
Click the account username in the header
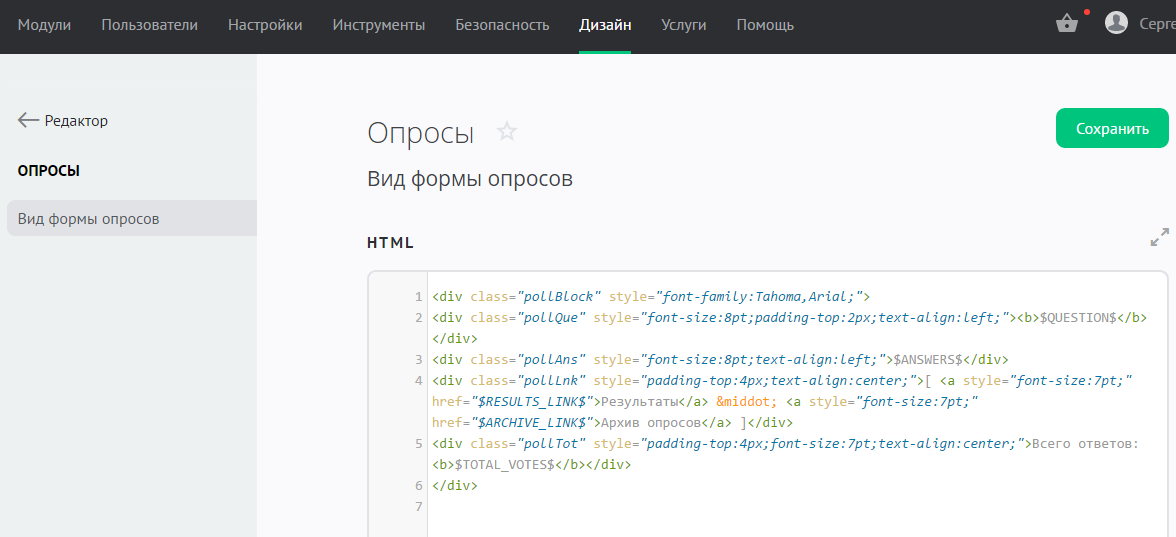point(1156,25)
